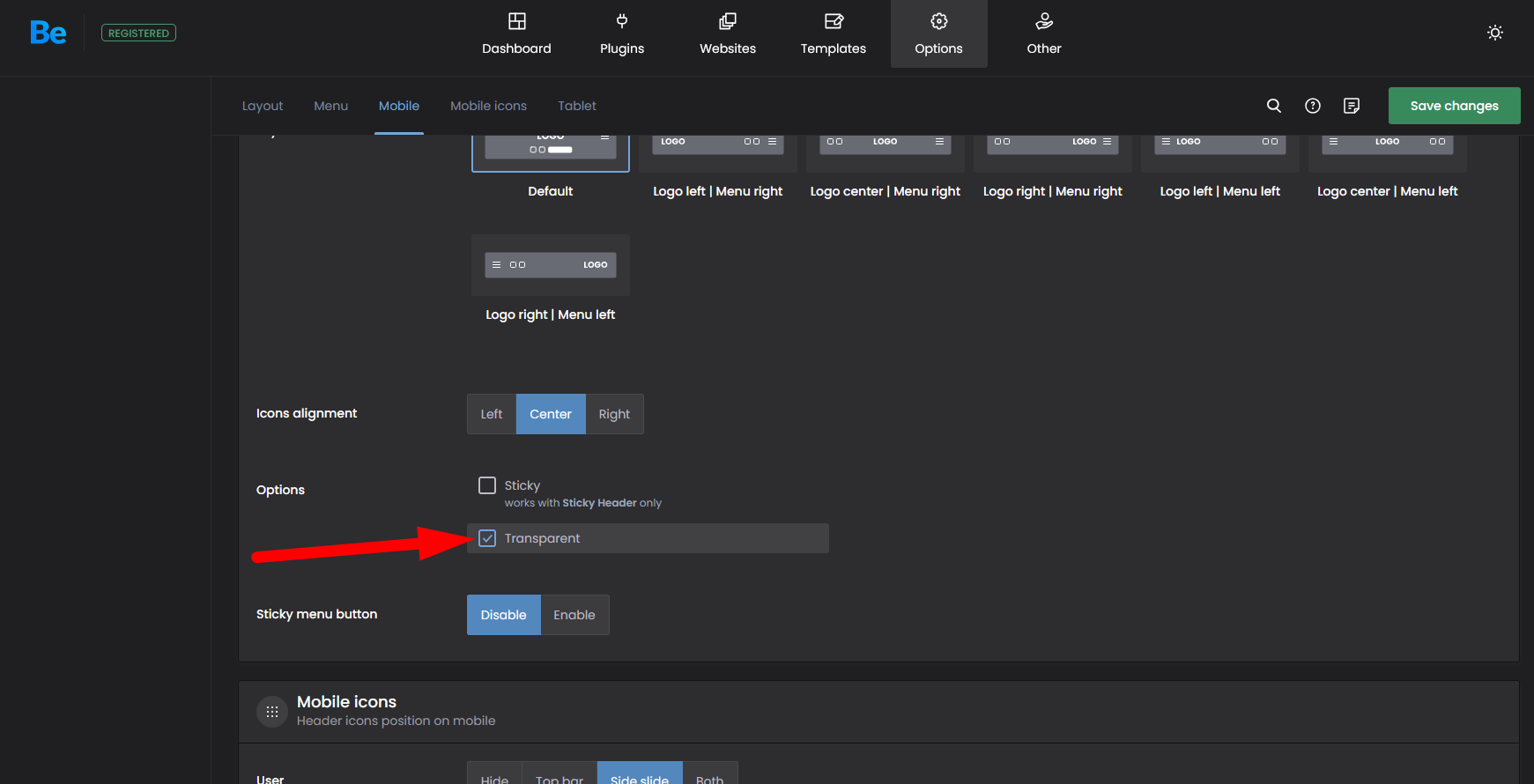Open the Templates section
The width and height of the screenshot is (1534, 784).
[x=833, y=34]
